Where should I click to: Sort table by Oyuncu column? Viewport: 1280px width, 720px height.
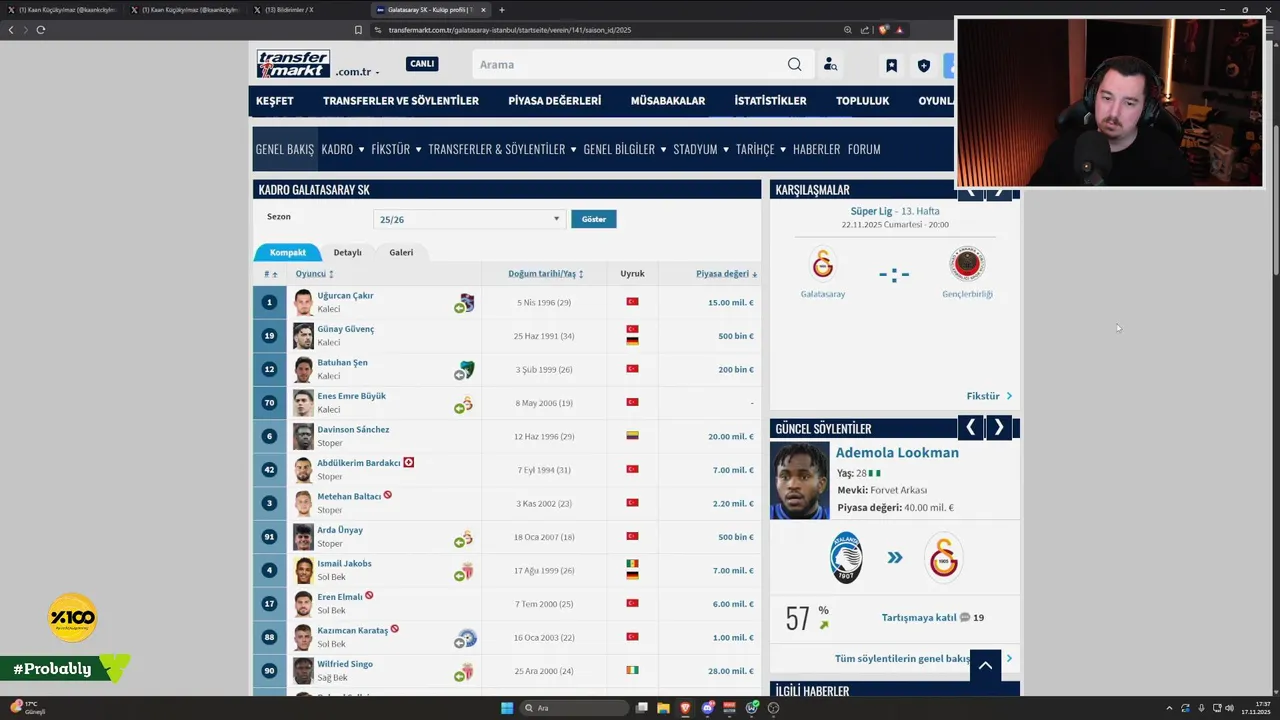coord(314,274)
